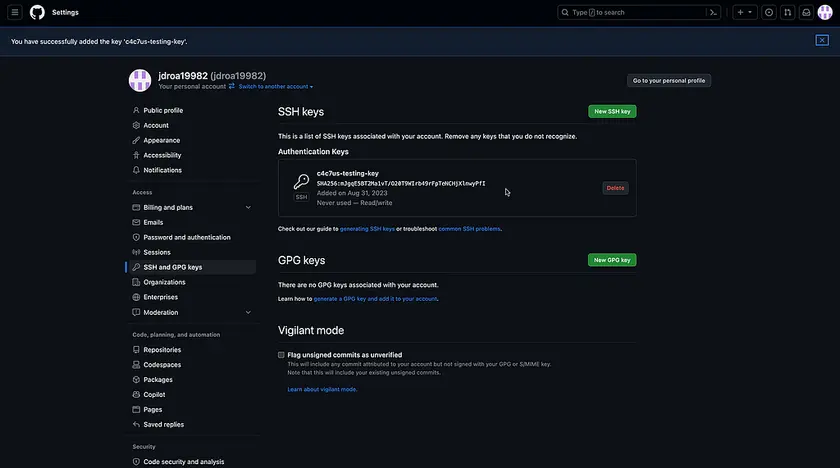Open generating SSH keys guide link
The image size is (840, 468).
(x=367, y=229)
